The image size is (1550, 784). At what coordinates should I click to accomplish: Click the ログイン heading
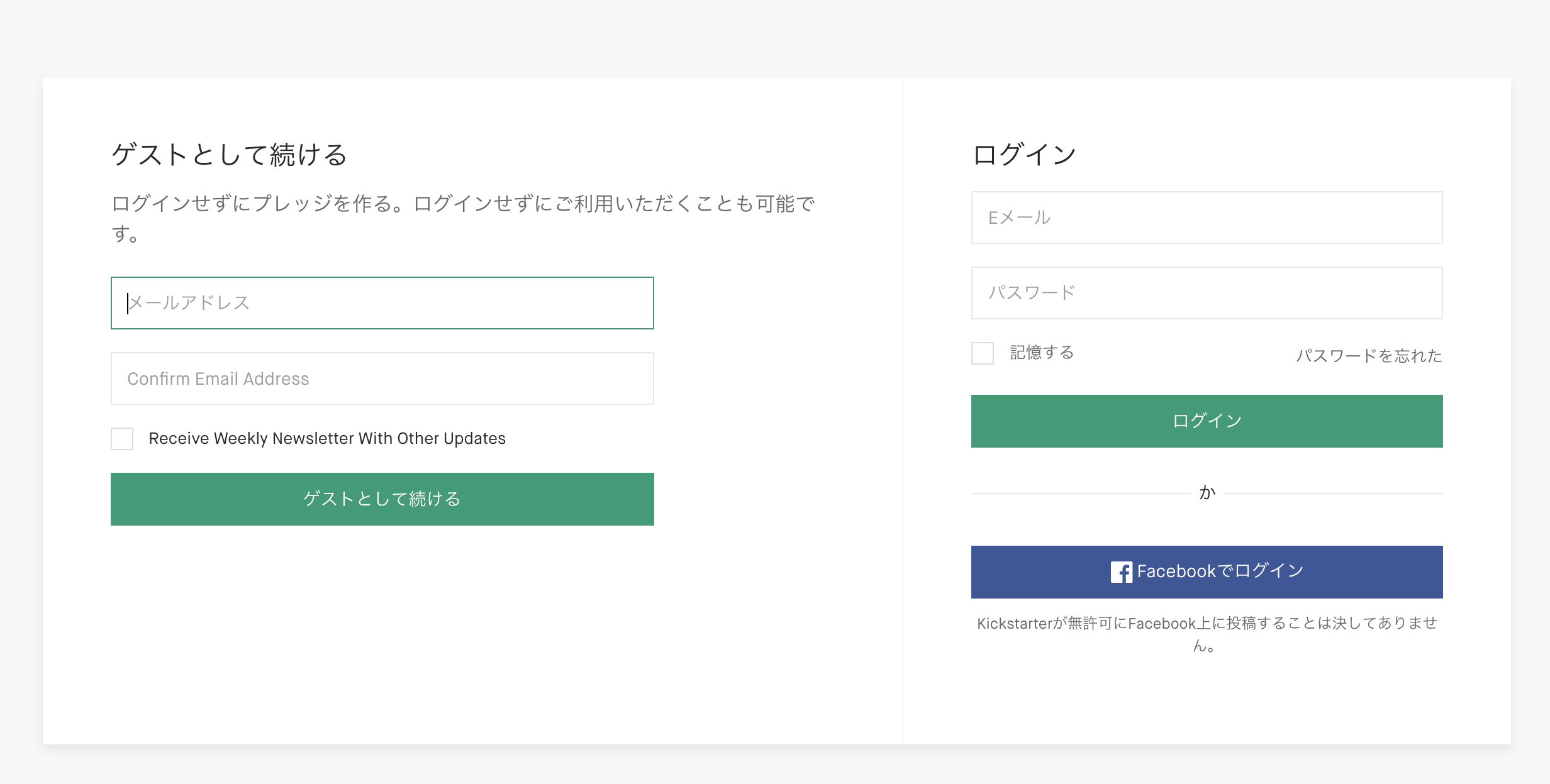(1024, 155)
